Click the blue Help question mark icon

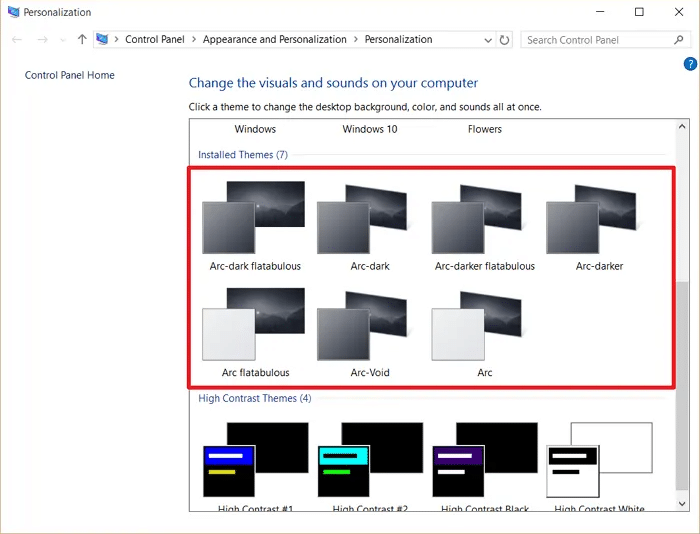pos(690,64)
